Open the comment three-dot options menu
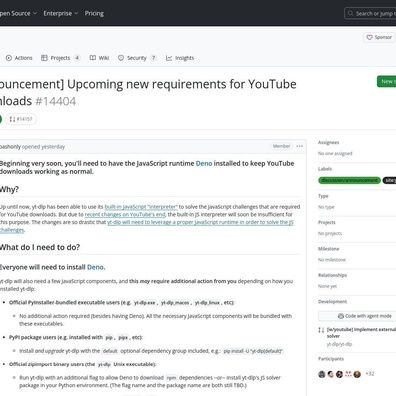The width and height of the screenshot is (396, 396). [x=300, y=146]
